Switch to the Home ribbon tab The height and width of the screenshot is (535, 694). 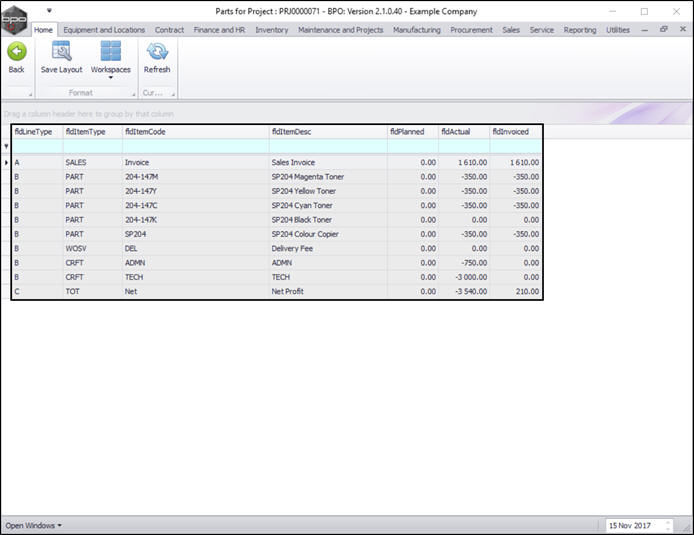click(43, 30)
